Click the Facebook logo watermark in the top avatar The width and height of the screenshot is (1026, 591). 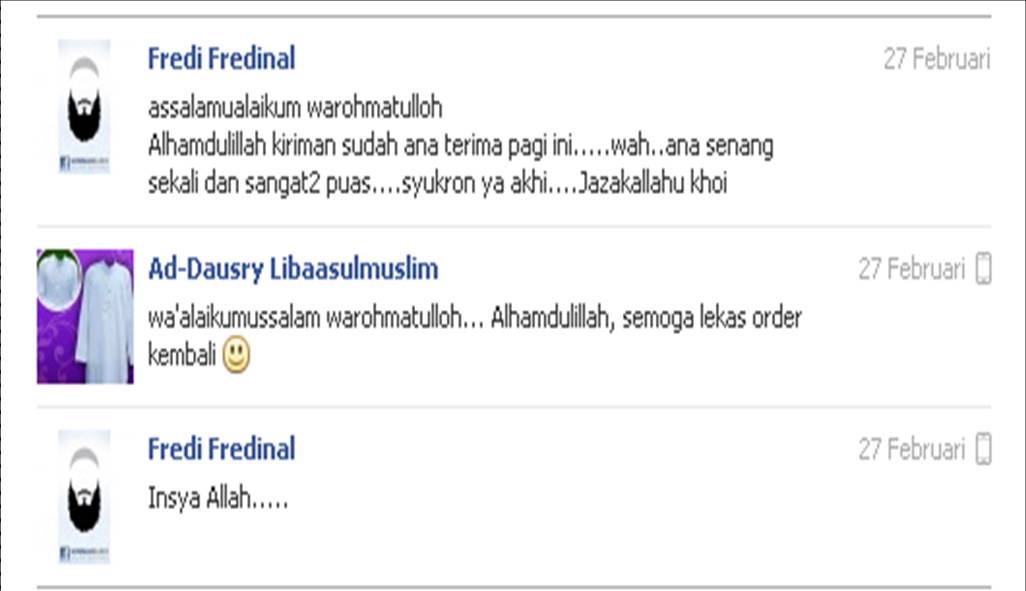click(64, 164)
